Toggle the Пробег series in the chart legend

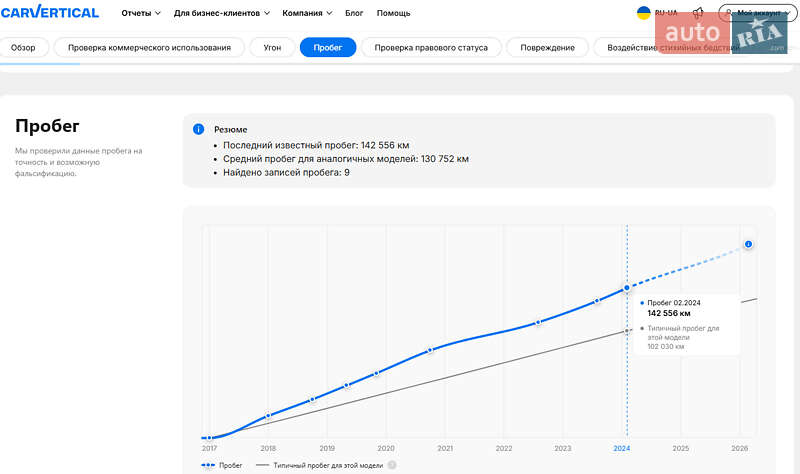[222, 465]
